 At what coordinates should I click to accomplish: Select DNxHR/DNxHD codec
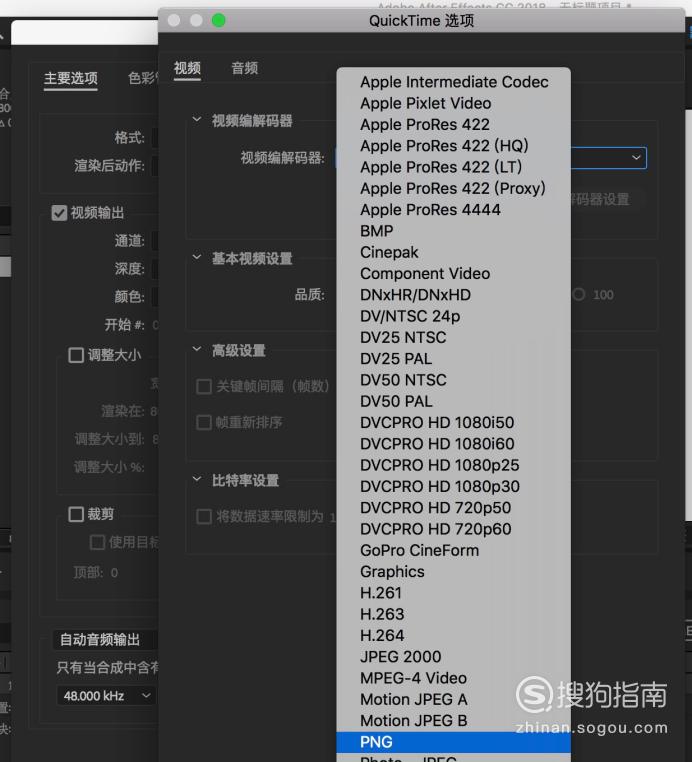(x=453, y=295)
